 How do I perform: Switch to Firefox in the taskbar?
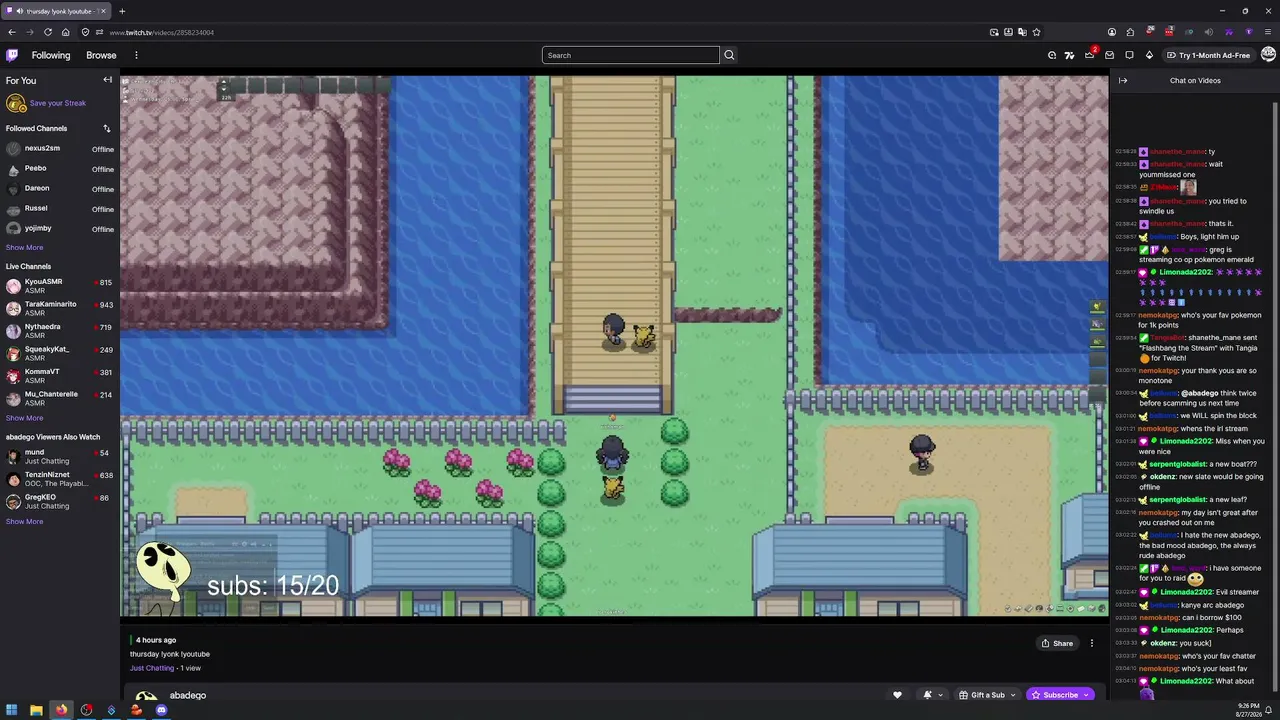61,710
